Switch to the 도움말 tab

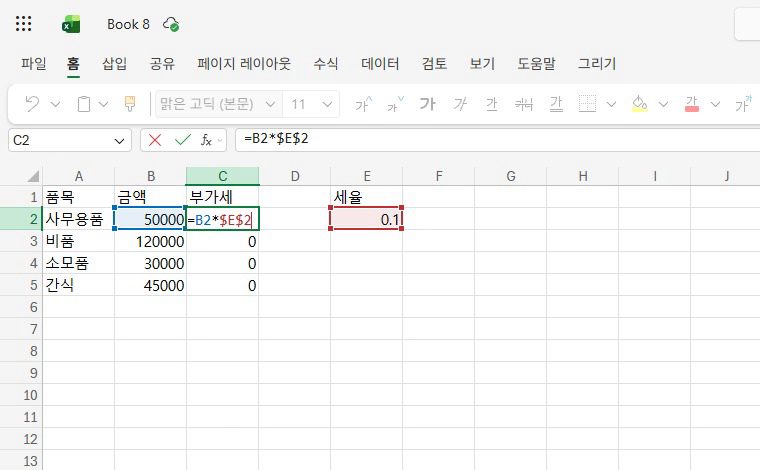click(x=536, y=63)
